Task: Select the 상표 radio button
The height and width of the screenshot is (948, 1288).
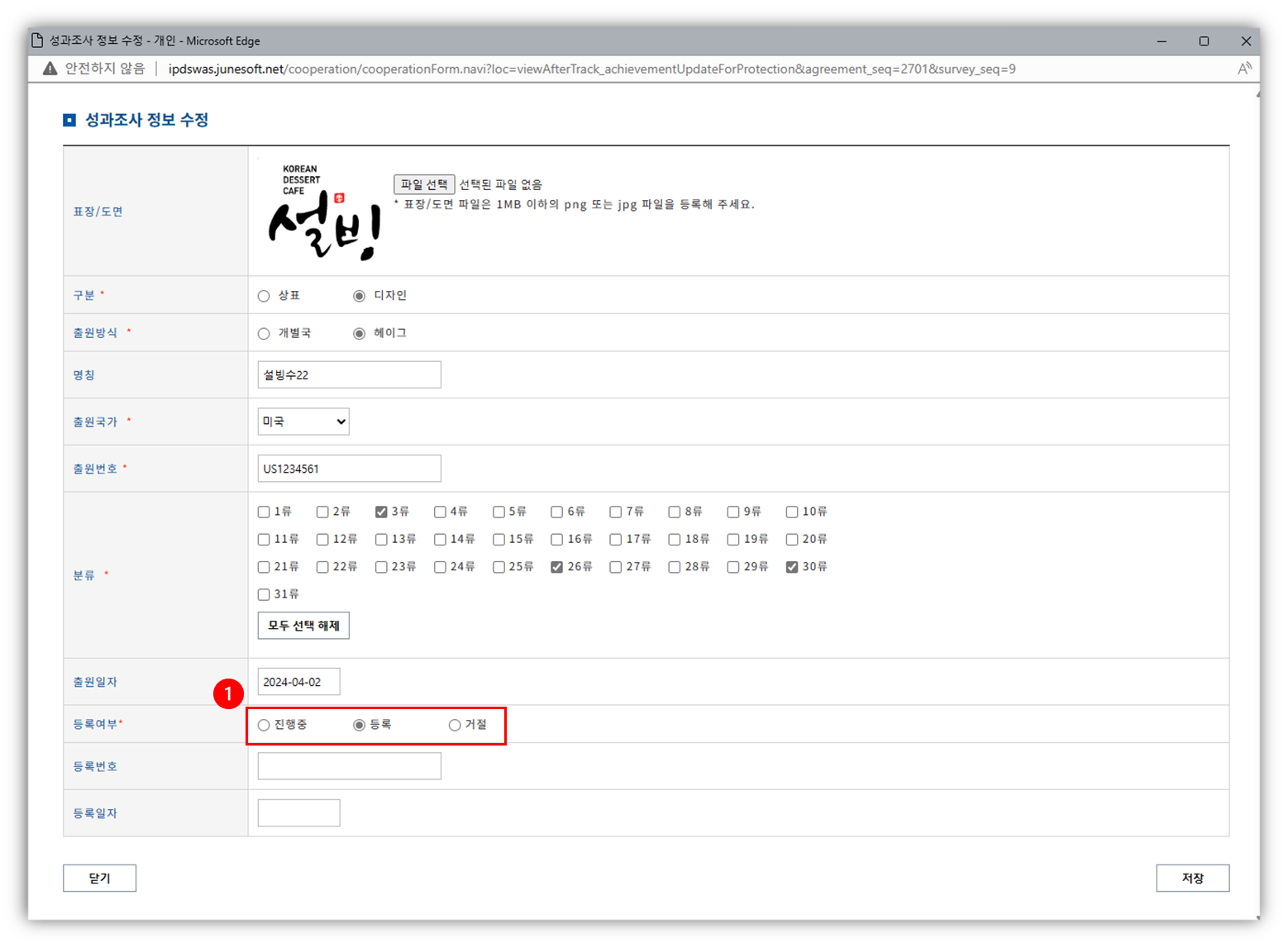Action: click(x=264, y=296)
